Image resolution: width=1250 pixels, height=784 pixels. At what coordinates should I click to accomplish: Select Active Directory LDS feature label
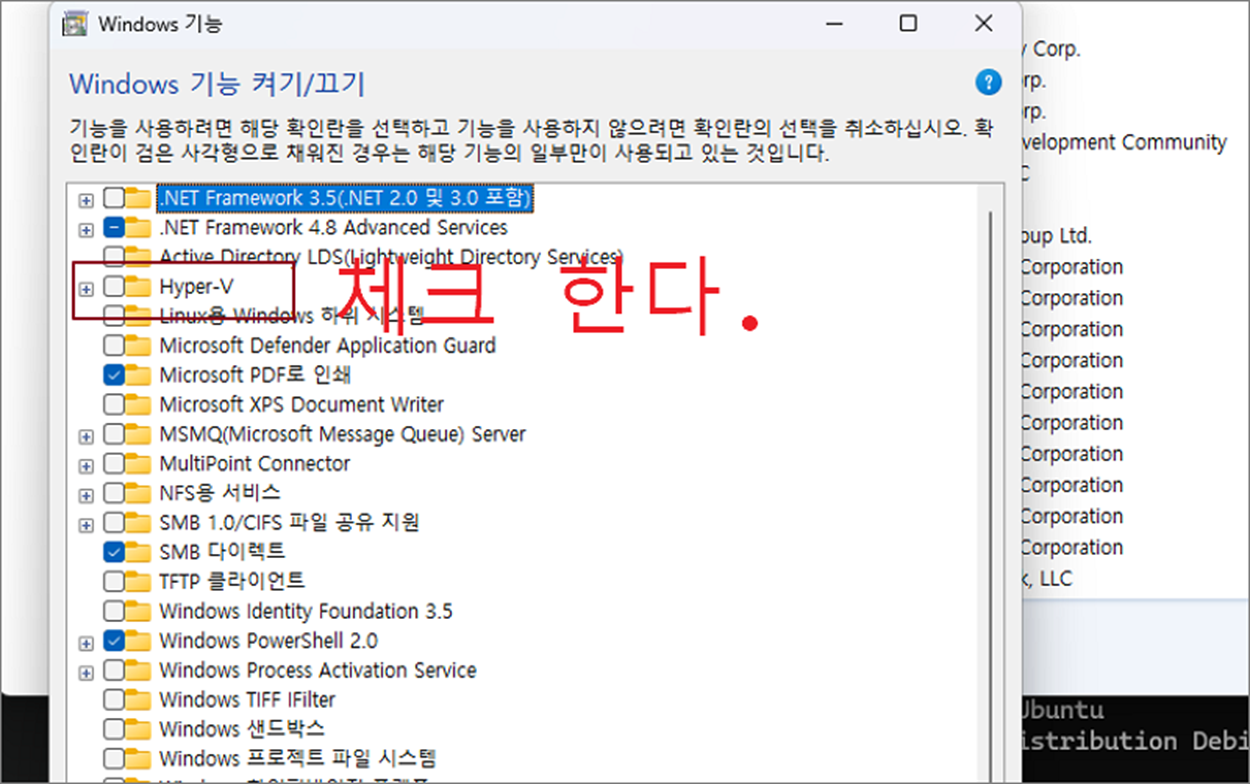(391, 258)
